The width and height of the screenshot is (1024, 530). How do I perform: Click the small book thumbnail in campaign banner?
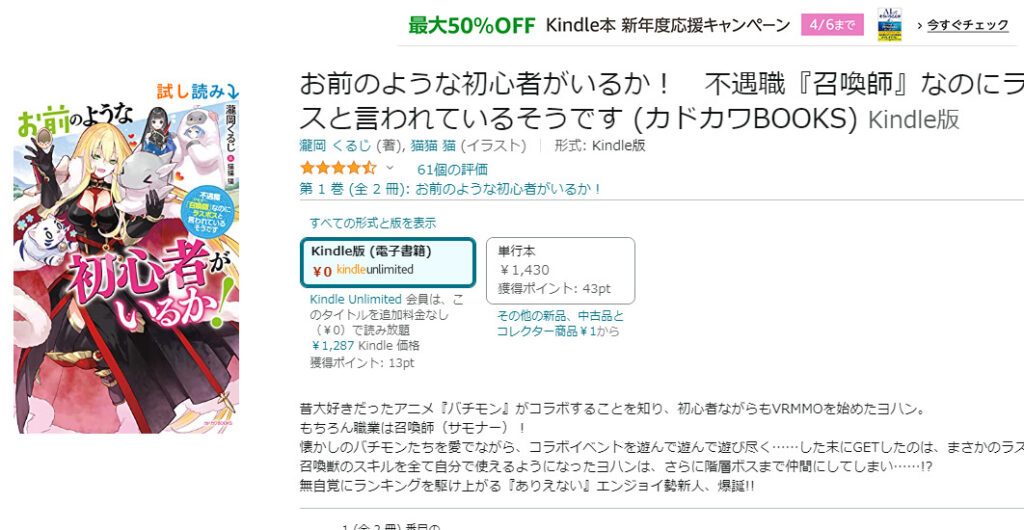[890, 25]
